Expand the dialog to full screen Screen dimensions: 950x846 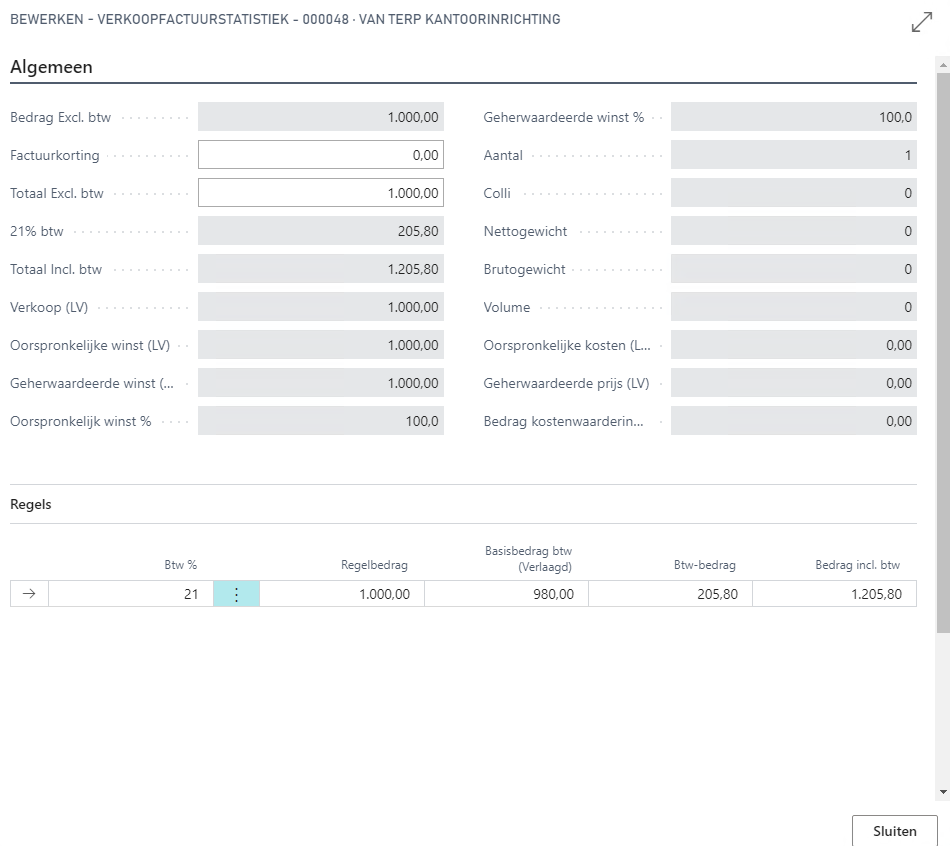(921, 22)
